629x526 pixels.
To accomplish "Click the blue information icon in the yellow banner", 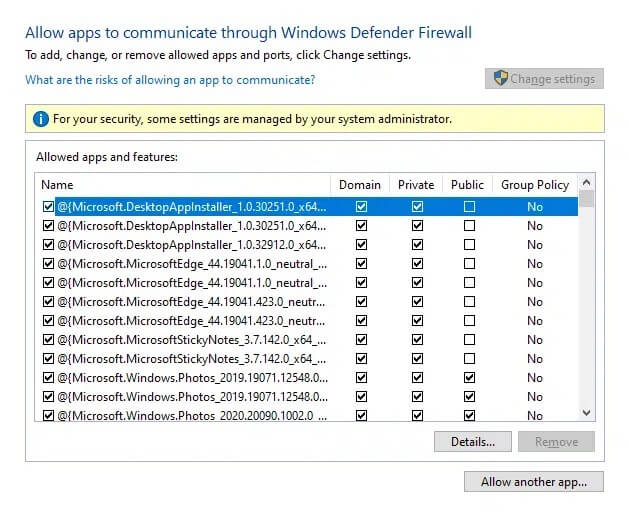I will pos(41,119).
